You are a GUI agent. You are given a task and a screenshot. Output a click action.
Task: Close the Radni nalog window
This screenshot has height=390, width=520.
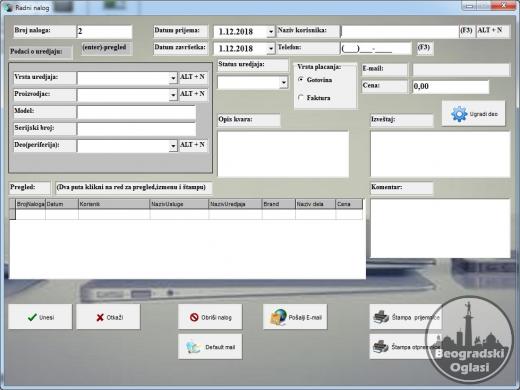[x=503, y=5]
